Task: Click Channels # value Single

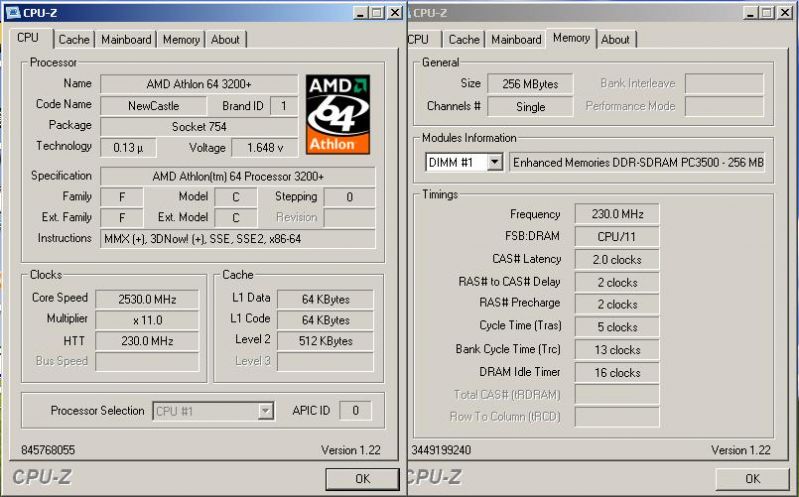Action: (x=530, y=107)
